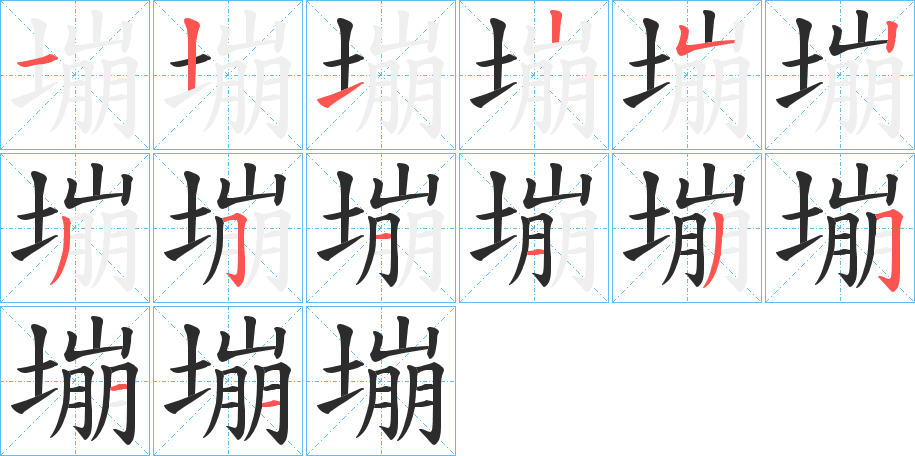Viewport: 915px width, 456px height.
Task: Select the fourth panel showing mountain's red center stroke
Action: coord(534,75)
